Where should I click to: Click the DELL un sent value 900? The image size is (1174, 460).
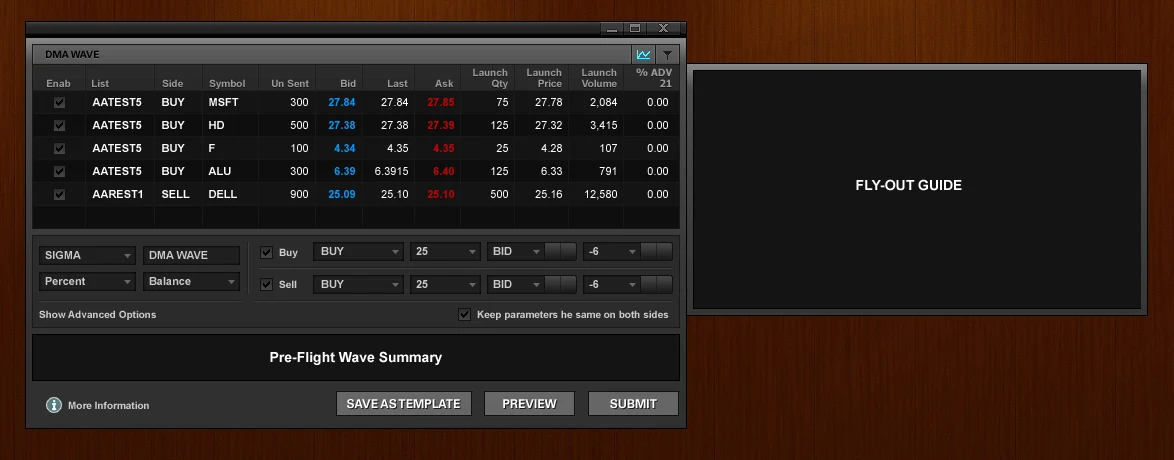pos(299,194)
